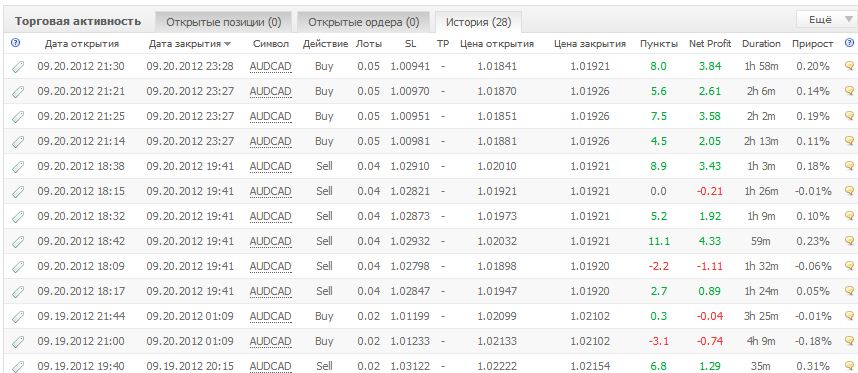This screenshot has height=373, width=858.
Task: Sort by Пункты column header
Action: point(659,44)
